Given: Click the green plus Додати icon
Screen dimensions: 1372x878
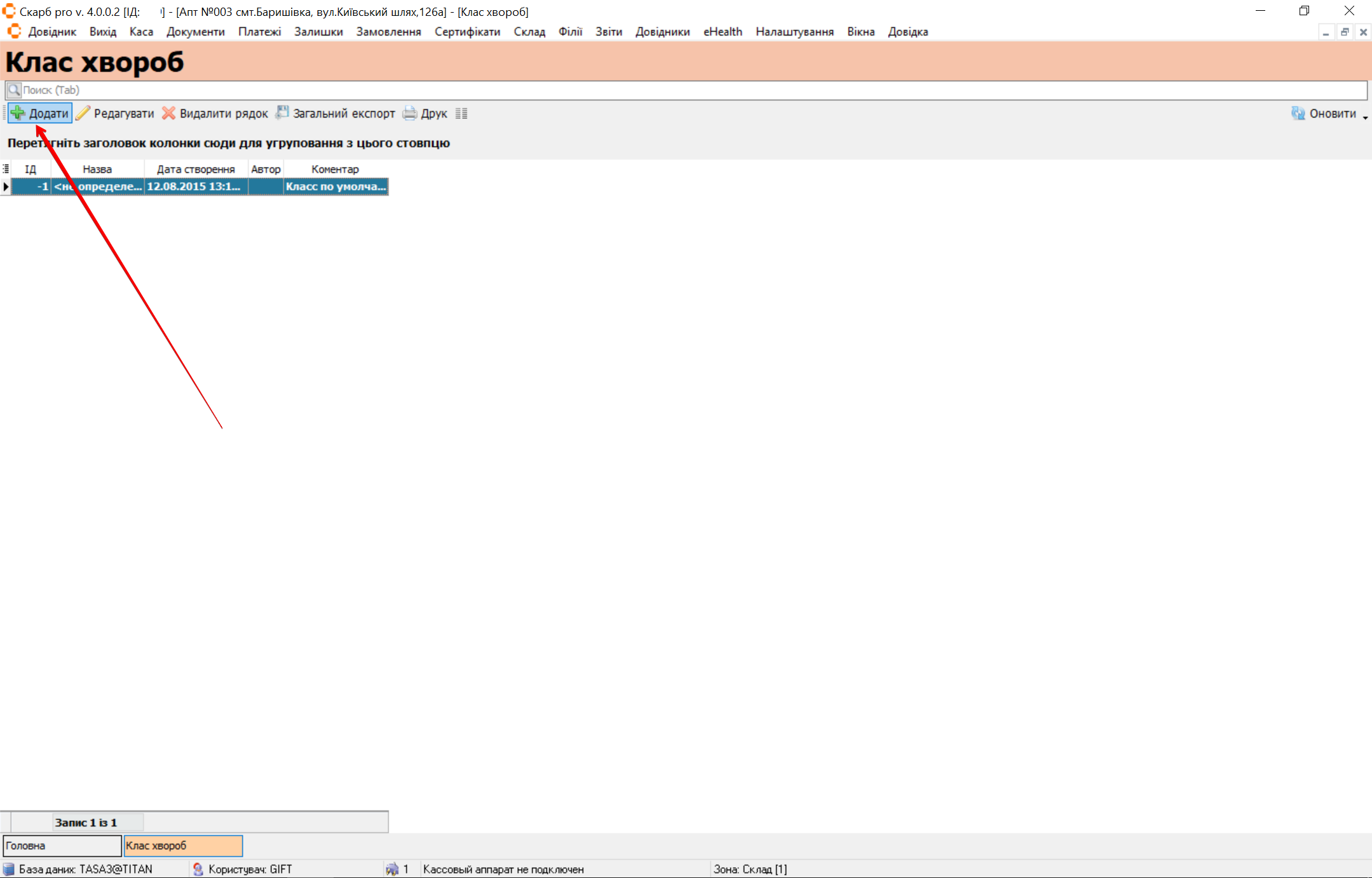Looking at the screenshot, I should (x=18, y=113).
